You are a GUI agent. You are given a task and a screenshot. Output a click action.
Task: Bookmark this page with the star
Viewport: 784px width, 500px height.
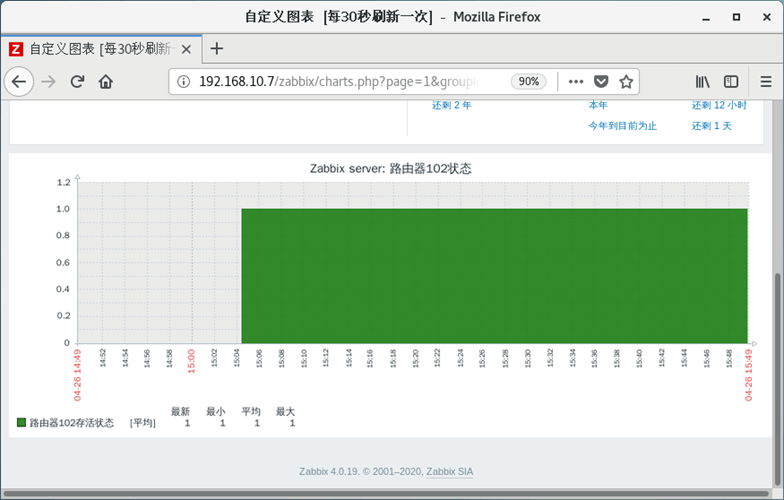(x=626, y=82)
